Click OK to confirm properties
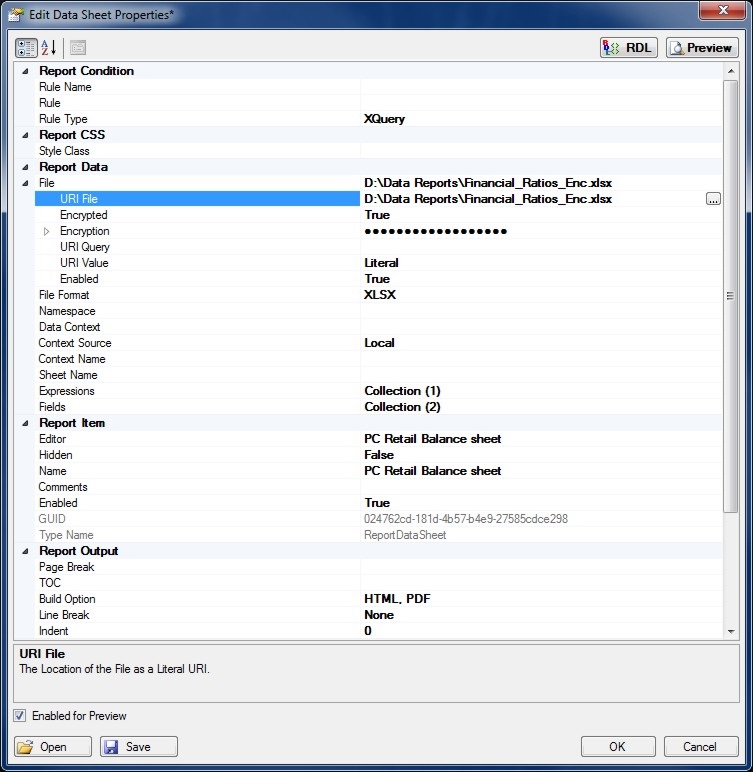Screen dimensions: 753x772 tap(617, 746)
